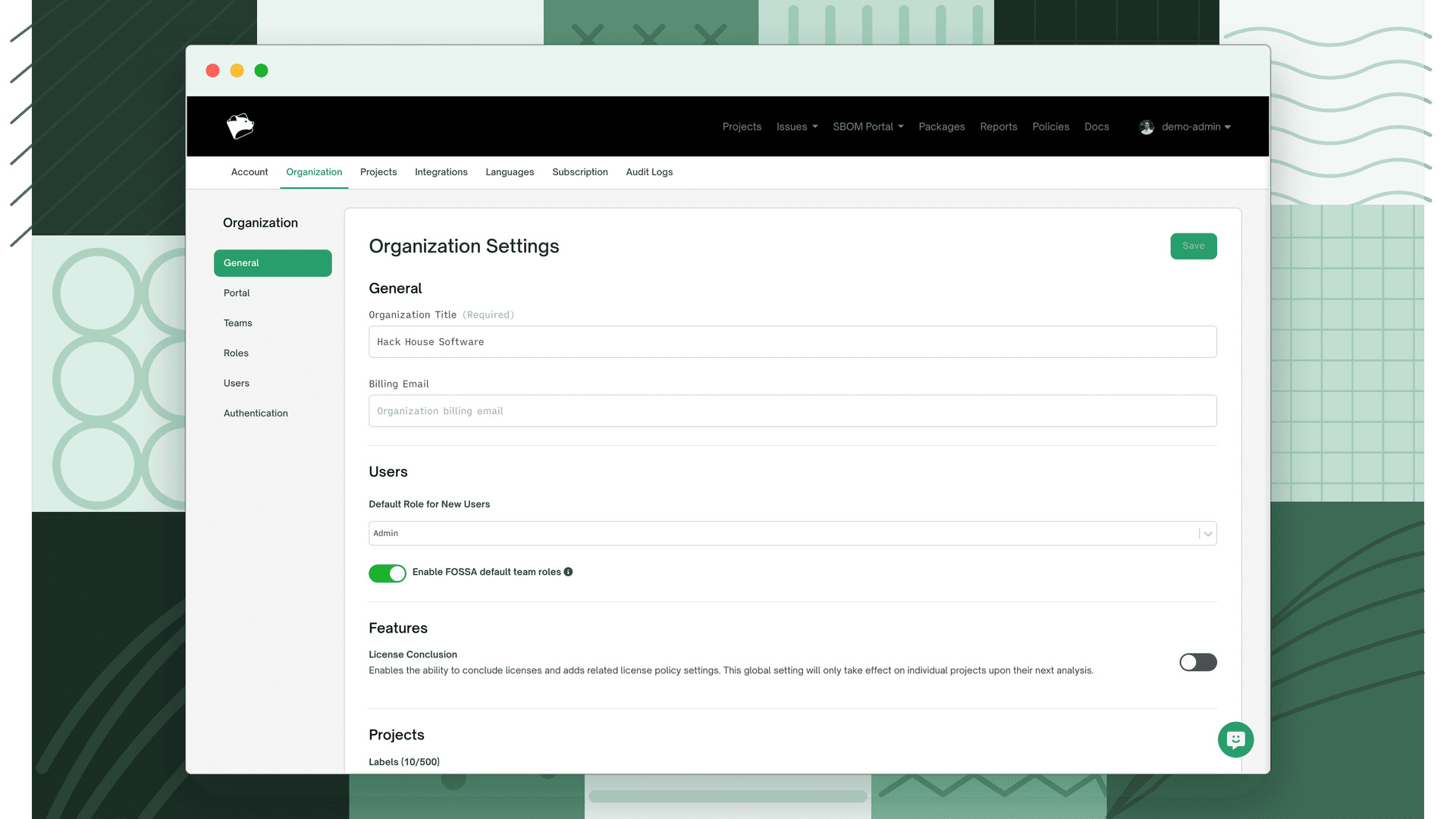The image size is (1456, 819).
Task: Focus the Organization Title field
Action: click(x=792, y=342)
